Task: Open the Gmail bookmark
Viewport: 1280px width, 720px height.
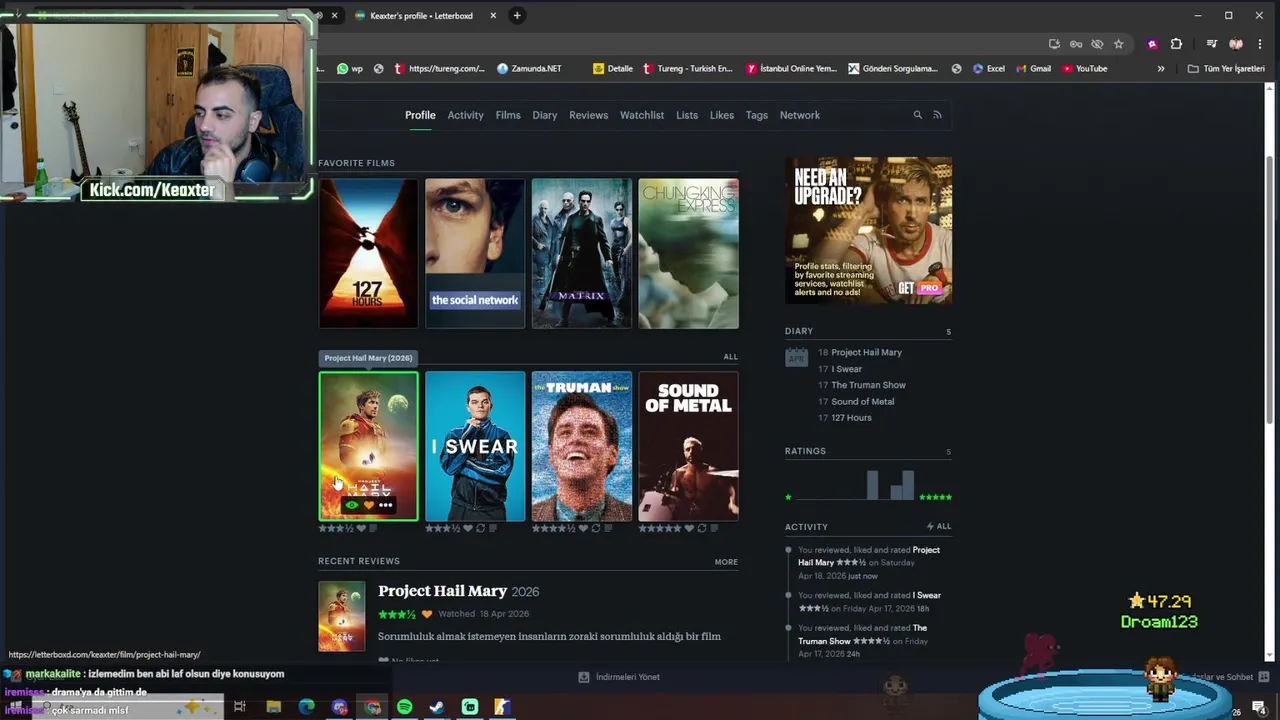Action: pyautogui.click(x=1033, y=69)
